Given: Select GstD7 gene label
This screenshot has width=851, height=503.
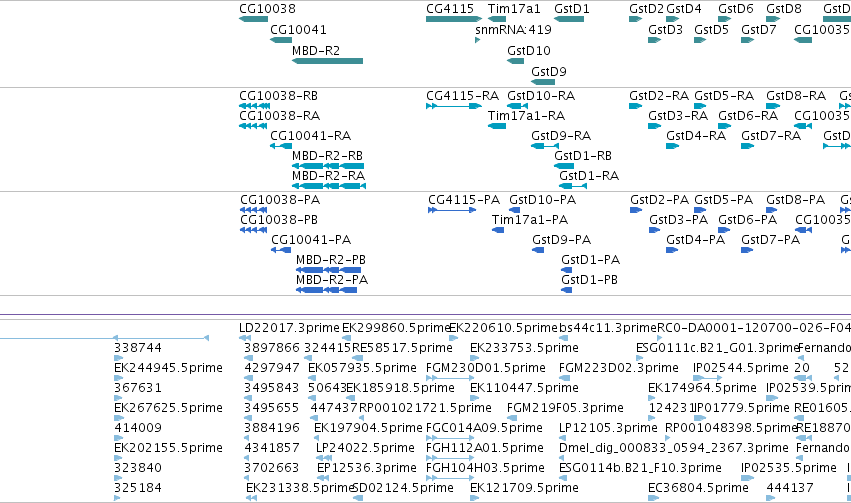Looking at the screenshot, I should (759, 29).
